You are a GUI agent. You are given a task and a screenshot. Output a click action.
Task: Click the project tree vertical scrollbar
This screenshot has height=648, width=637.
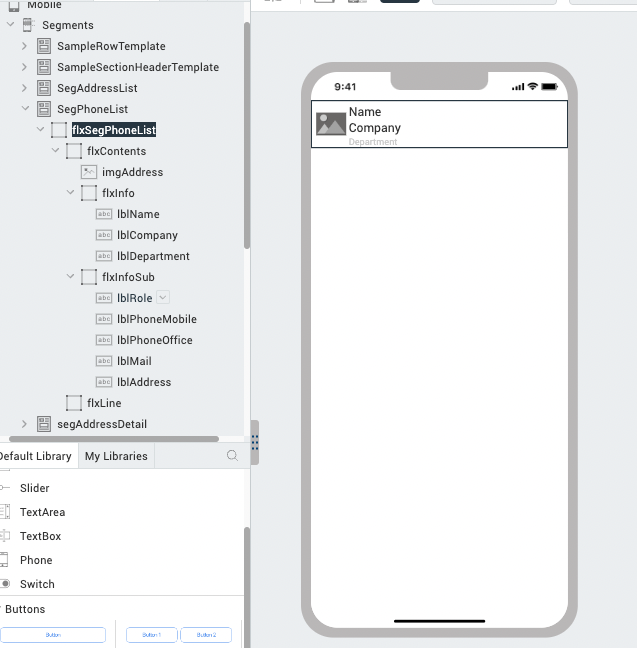(247, 136)
